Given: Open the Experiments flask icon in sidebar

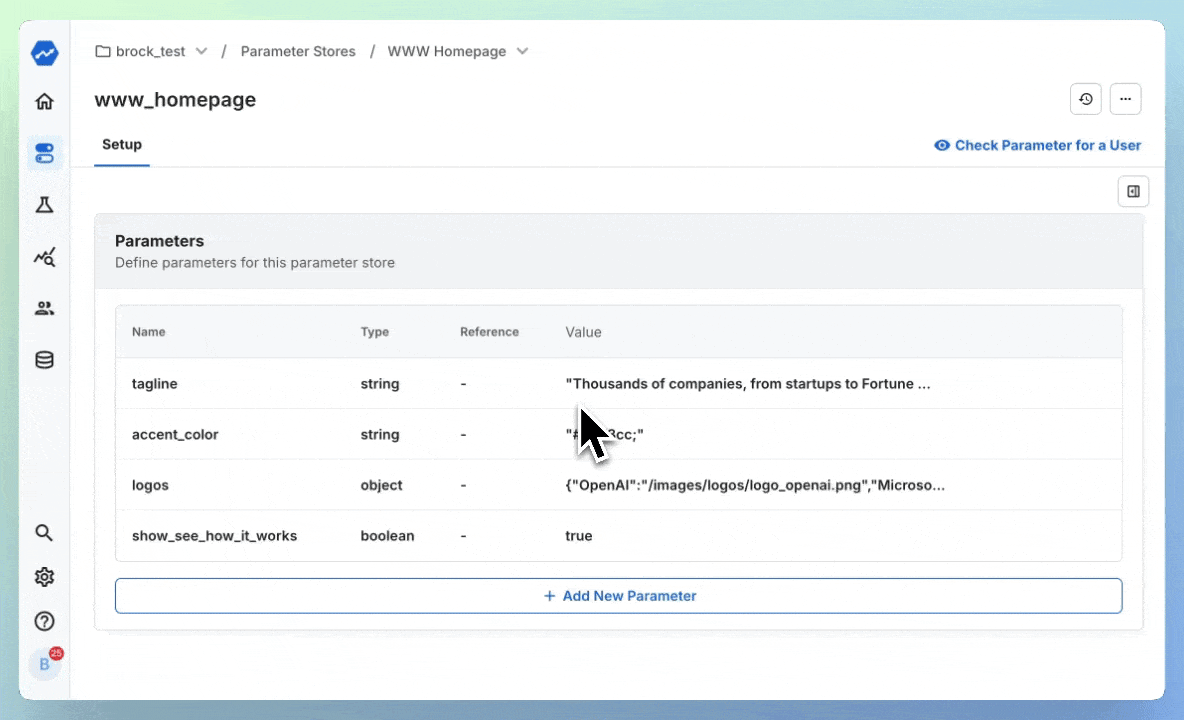Looking at the screenshot, I should coord(44,204).
